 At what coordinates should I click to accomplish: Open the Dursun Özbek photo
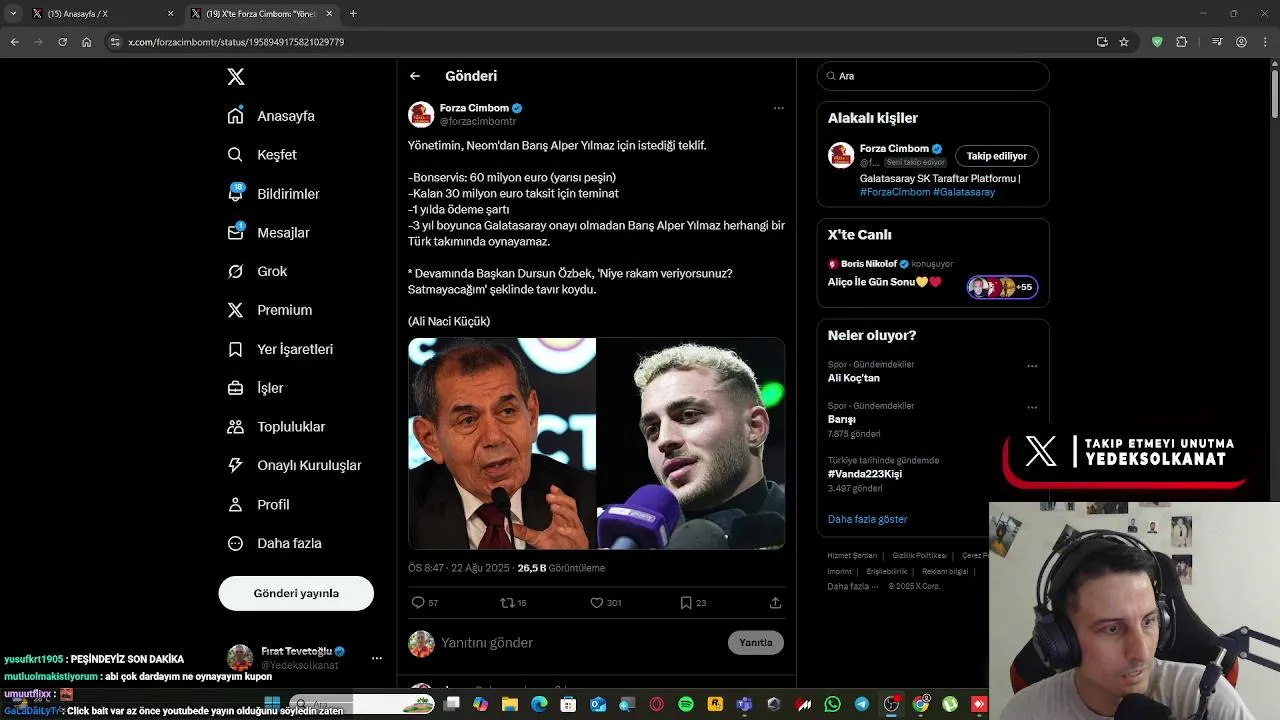[502, 444]
